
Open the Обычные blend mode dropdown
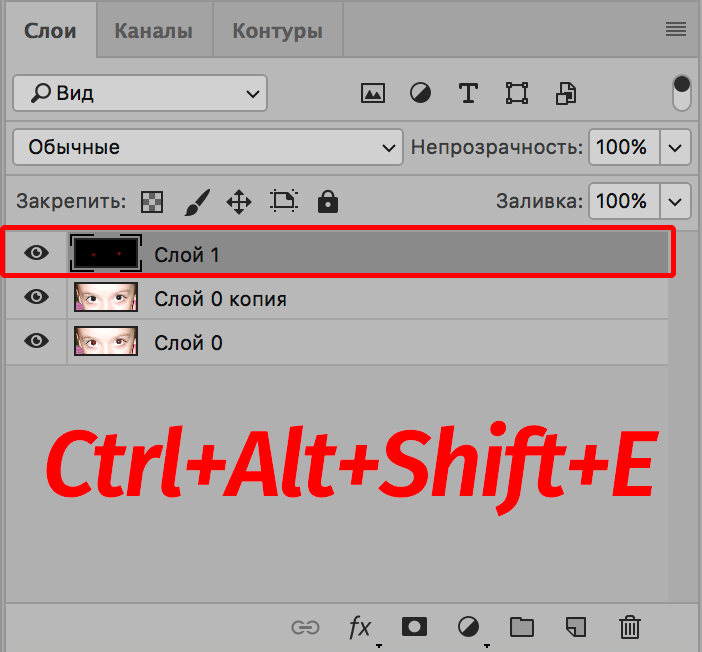208,147
